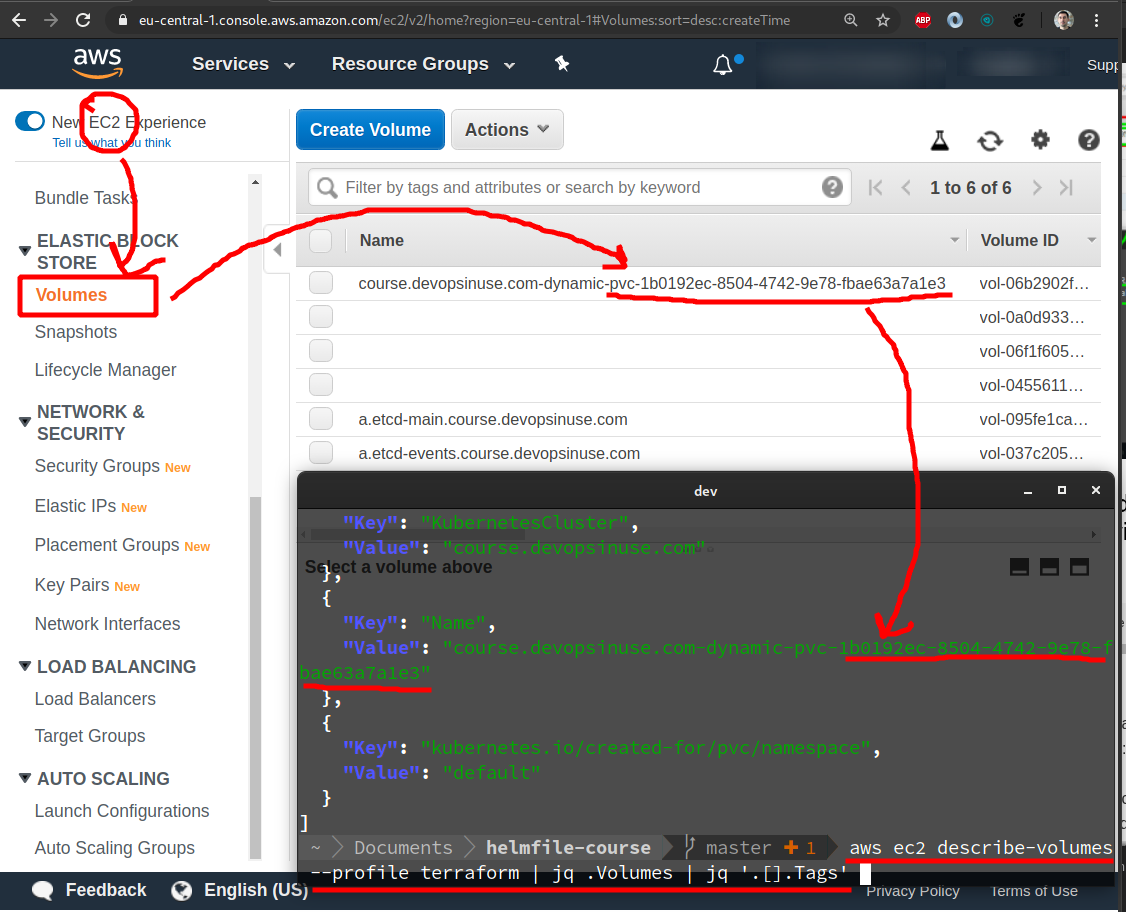Go to the previous page of results
Viewport: 1126px width, 912px height.
[906, 187]
